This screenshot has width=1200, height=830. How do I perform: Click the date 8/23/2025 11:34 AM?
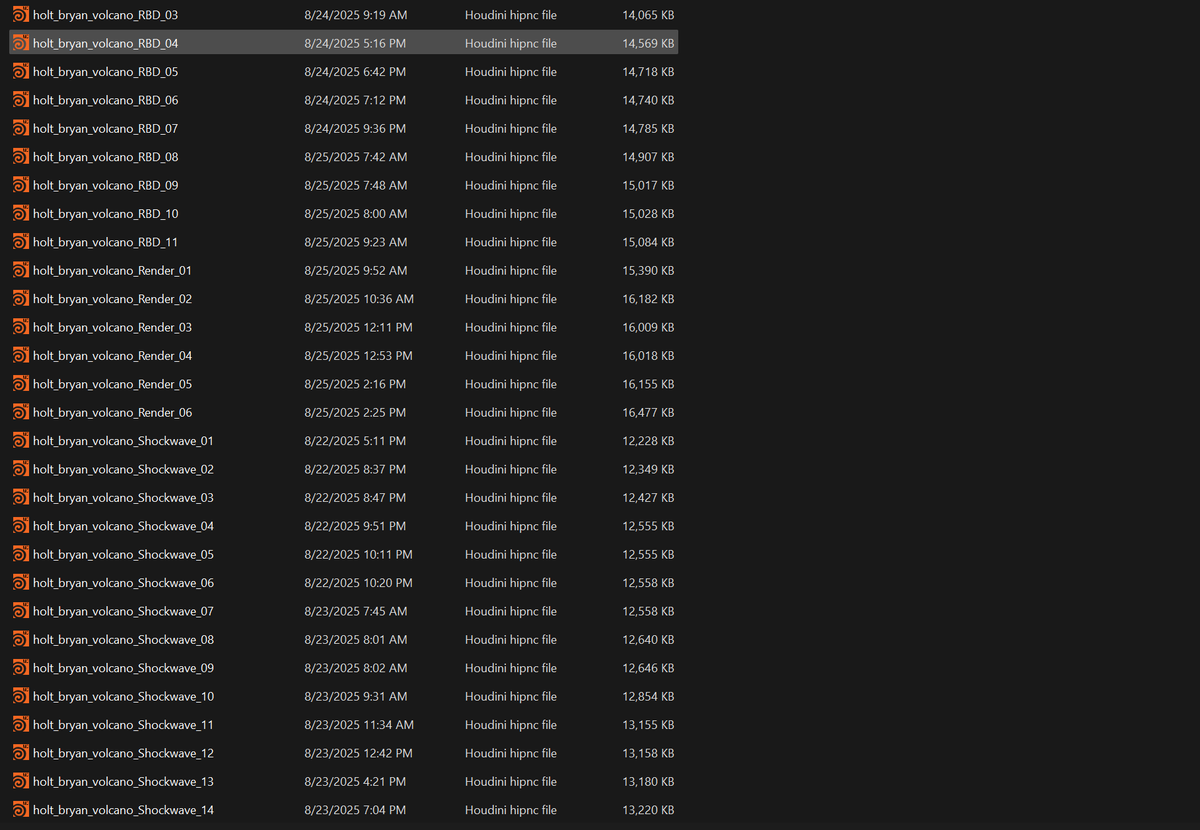click(359, 725)
